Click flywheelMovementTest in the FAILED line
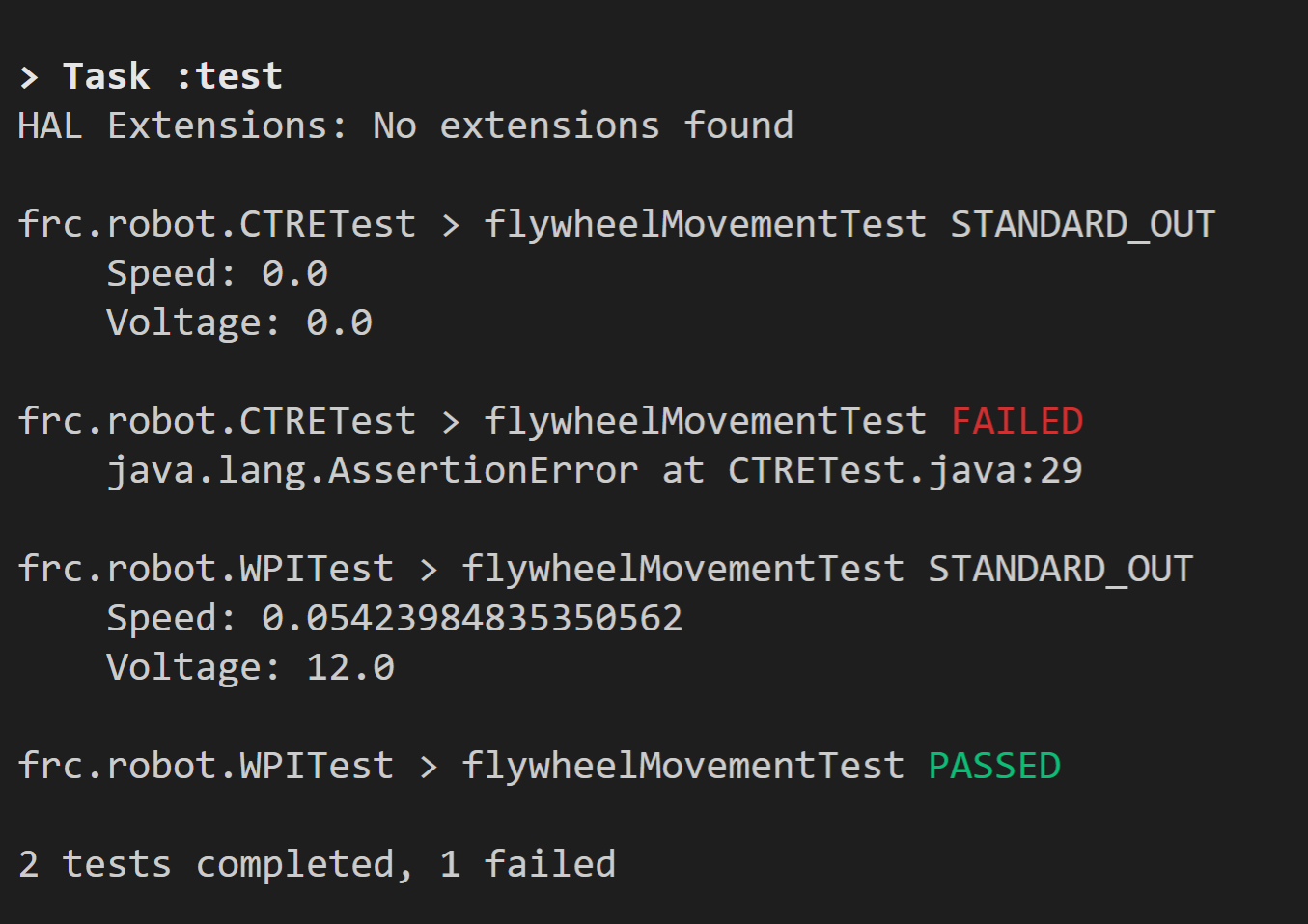1308x924 pixels. [x=705, y=421]
